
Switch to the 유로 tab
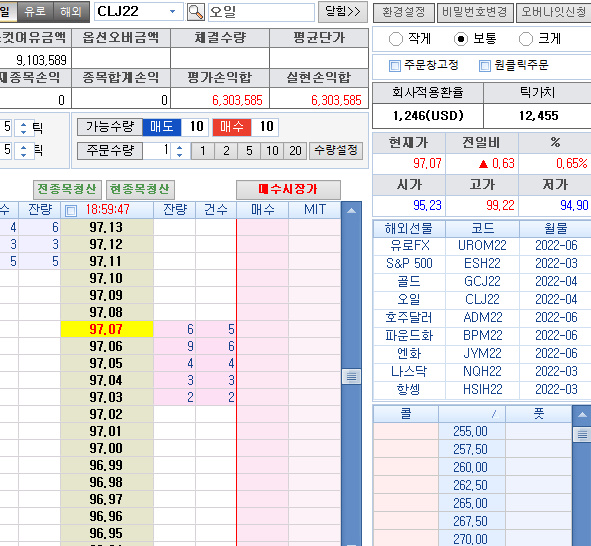coord(35,12)
